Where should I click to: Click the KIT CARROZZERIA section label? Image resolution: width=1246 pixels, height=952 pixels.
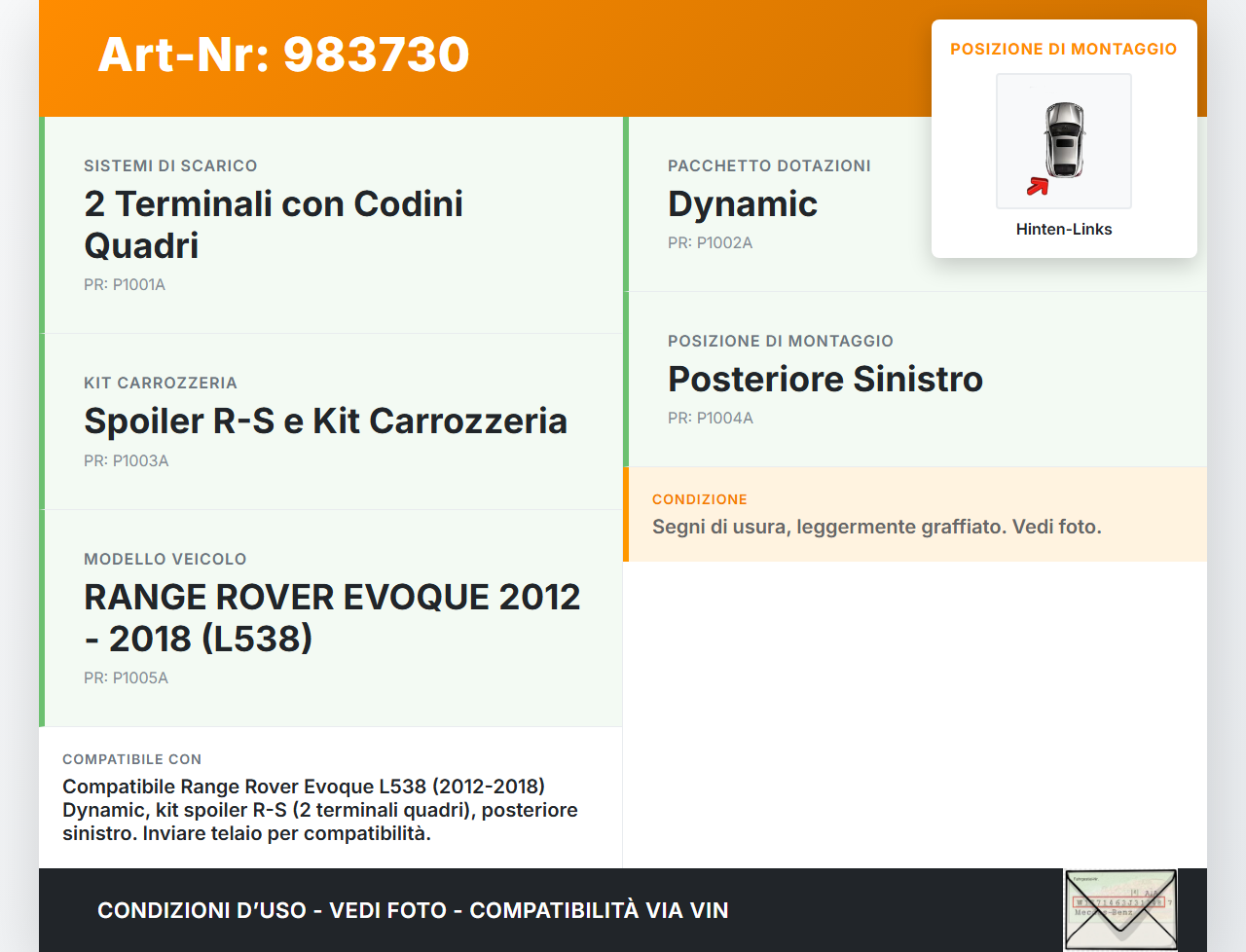pos(160,383)
